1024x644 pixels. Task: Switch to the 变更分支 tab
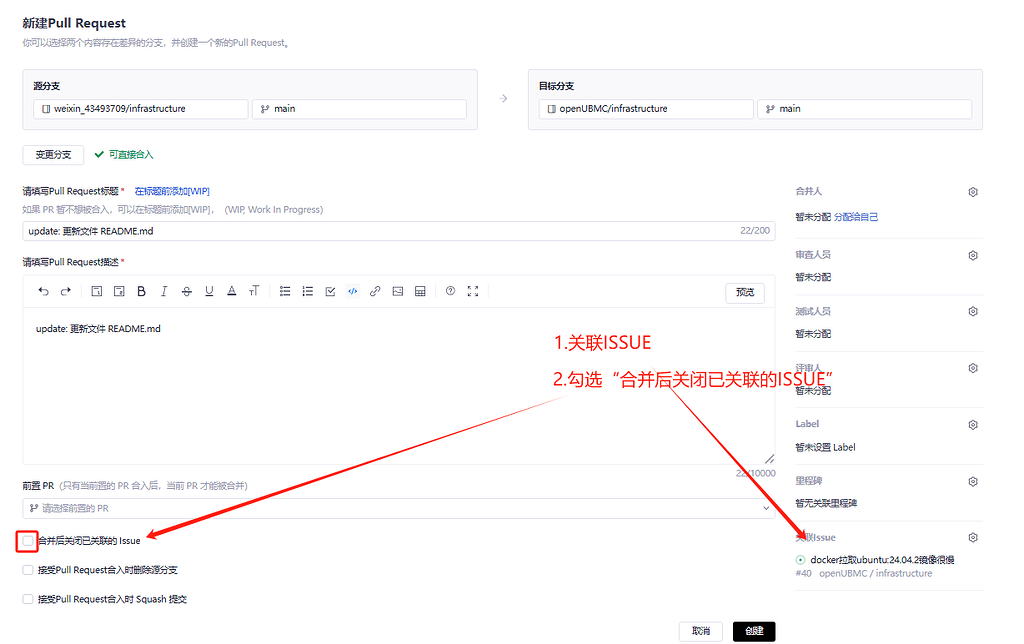pos(52,154)
